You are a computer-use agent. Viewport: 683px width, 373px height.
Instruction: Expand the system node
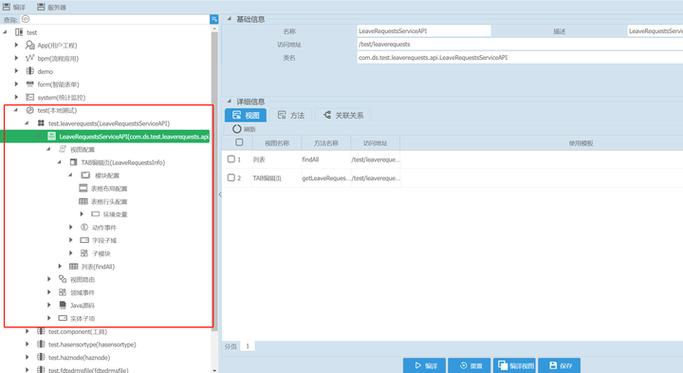[17, 97]
